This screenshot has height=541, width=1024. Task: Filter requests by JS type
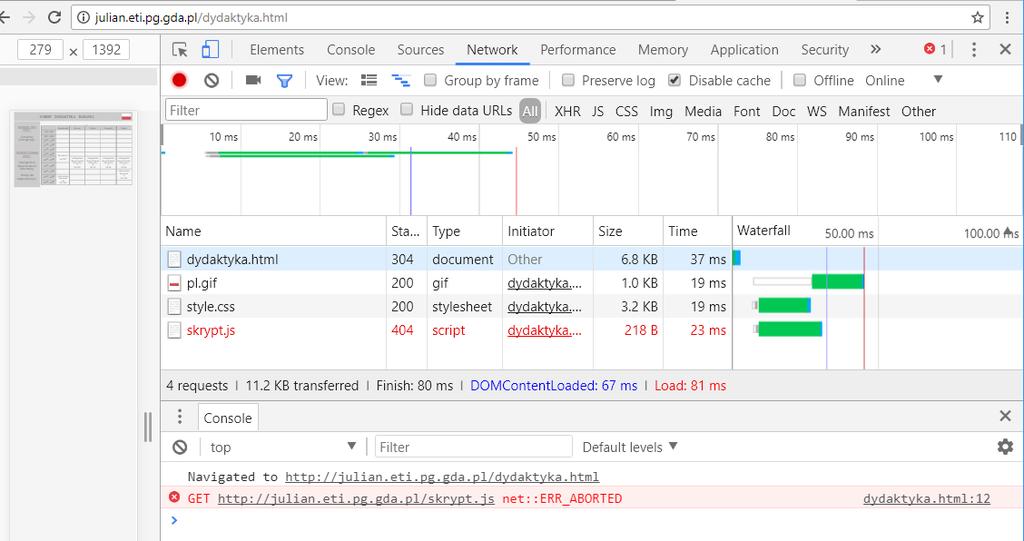point(598,111)
